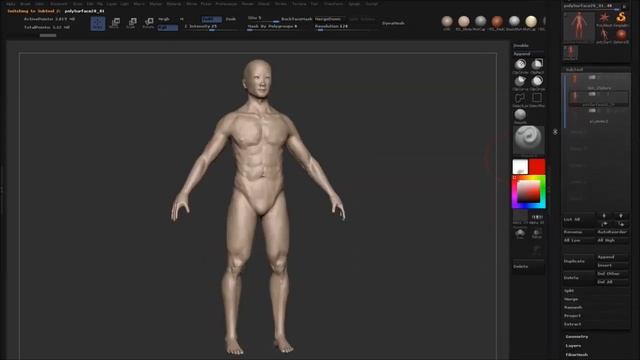Expand the Geometry section
Screen dimensions: 640x360
tap(577, 337)
